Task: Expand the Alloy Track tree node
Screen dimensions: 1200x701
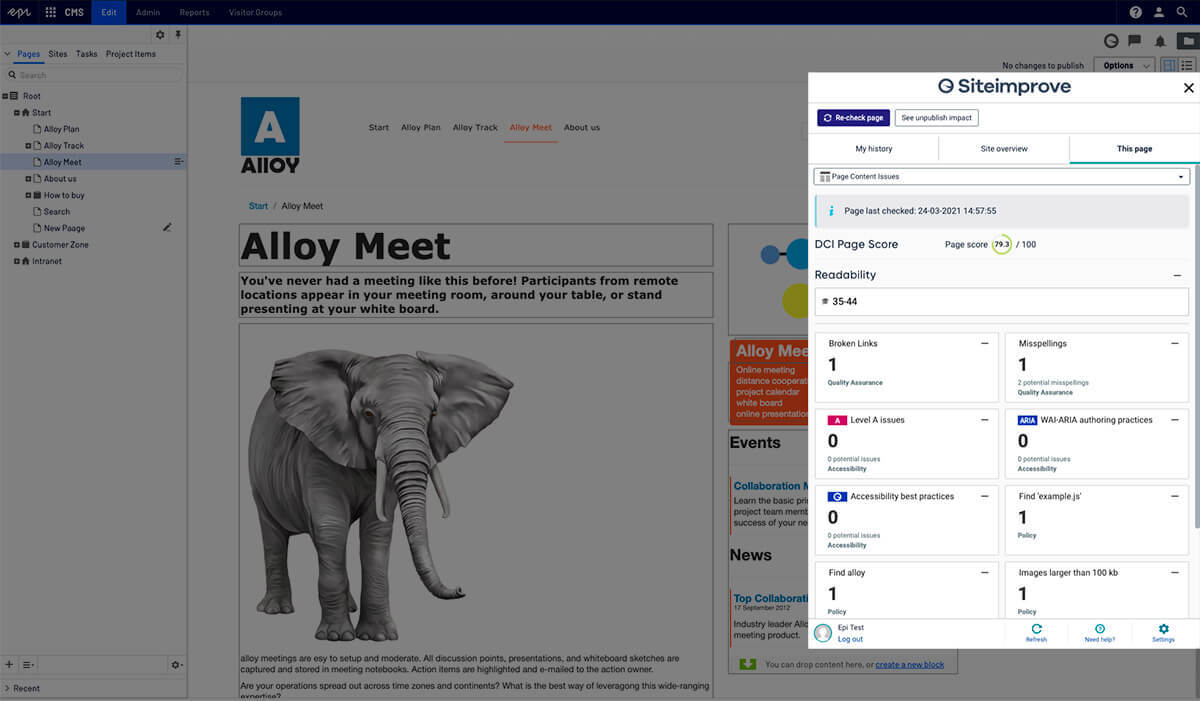Action: click(x=28, y=145)
